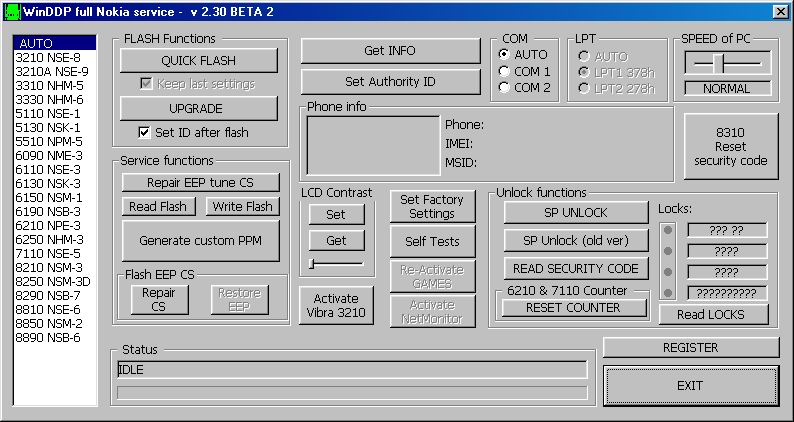Click READ SECURITY CODE button
This screenshot has width=794, height=422.
(x=576, y=268)
